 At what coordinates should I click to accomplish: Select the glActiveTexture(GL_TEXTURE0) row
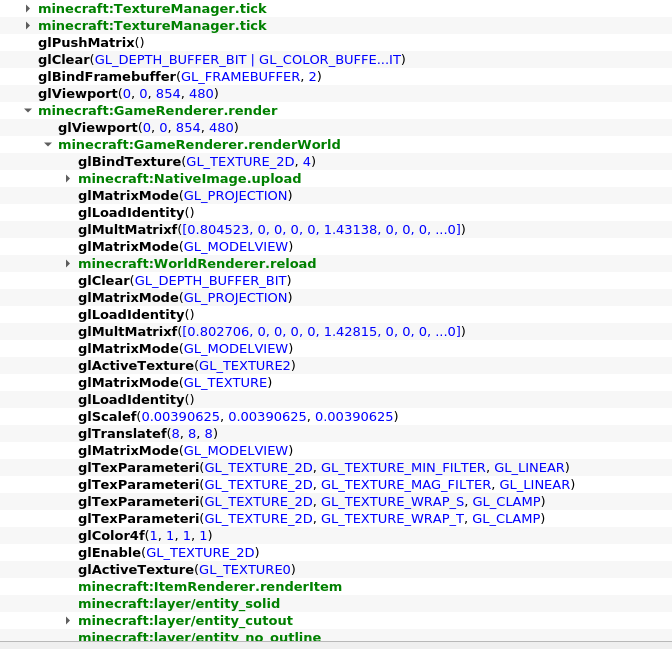point(336,569)
